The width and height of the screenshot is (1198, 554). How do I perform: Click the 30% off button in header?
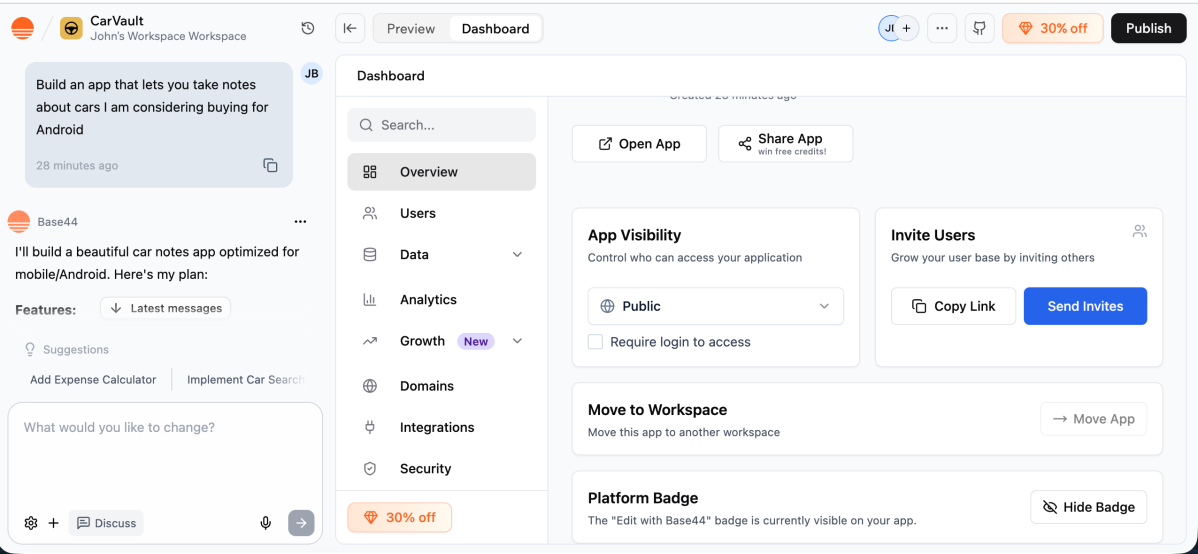click(1053, 28)
